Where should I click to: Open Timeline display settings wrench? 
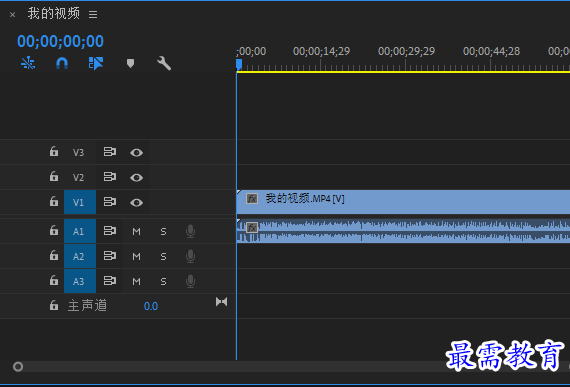[164, 63]
